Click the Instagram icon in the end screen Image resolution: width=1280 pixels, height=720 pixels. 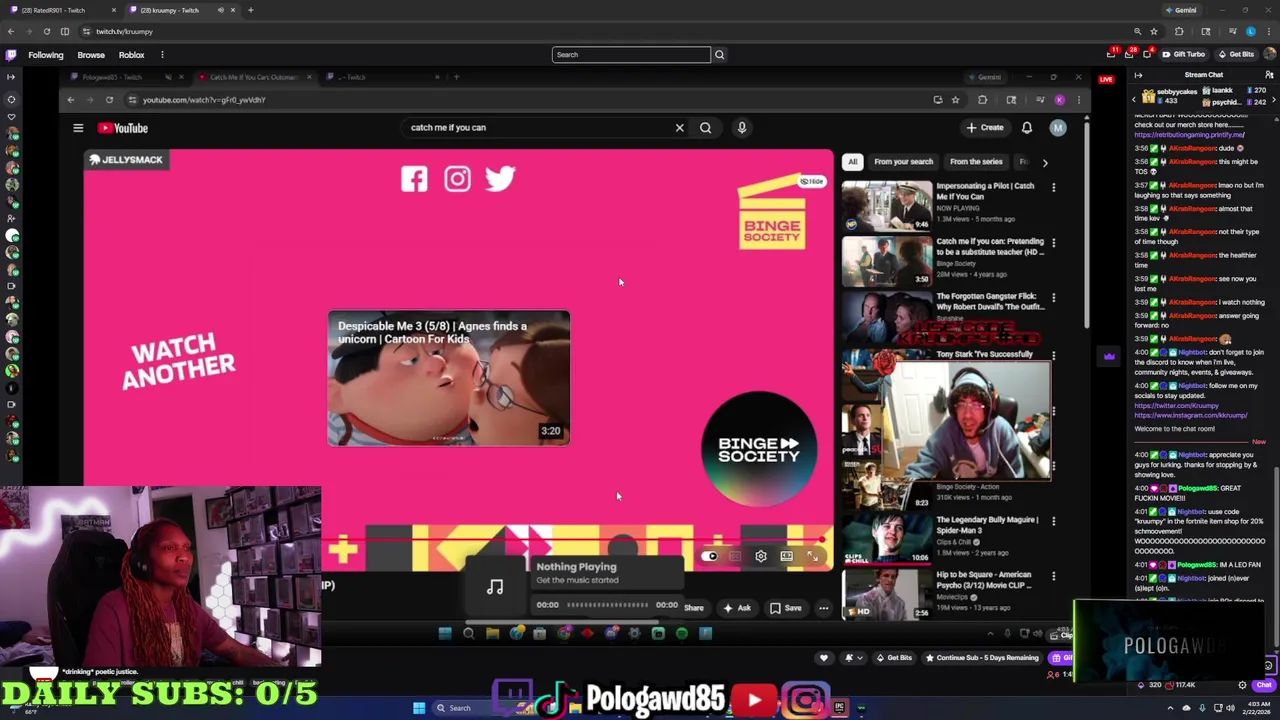coord(457,179)
